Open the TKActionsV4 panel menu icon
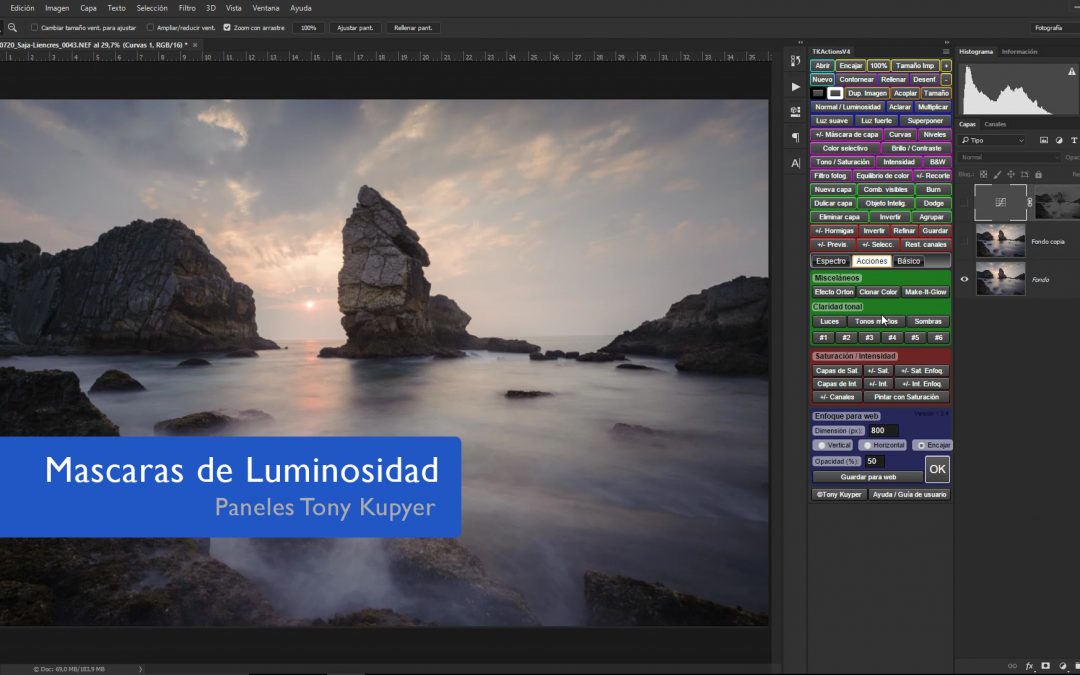1080x675 pixels. tap(946, 52)
